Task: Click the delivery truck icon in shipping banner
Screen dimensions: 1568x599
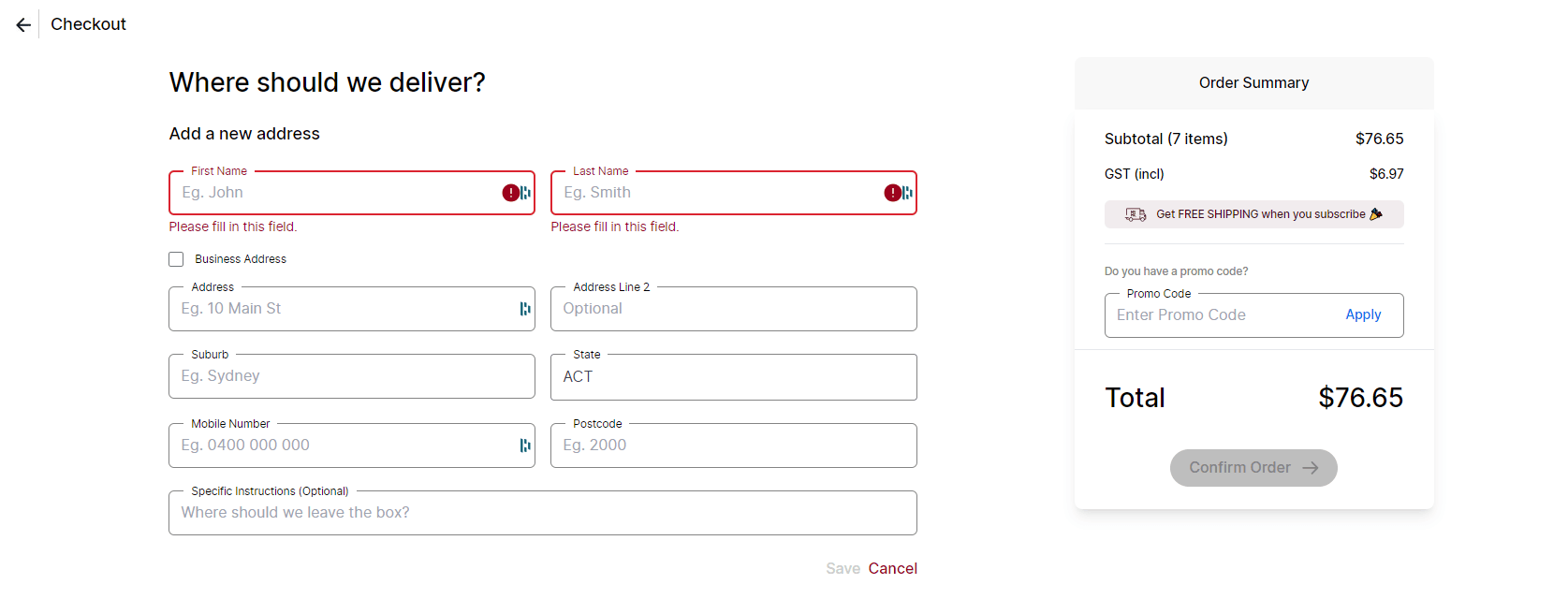Action: point(1136,214)
